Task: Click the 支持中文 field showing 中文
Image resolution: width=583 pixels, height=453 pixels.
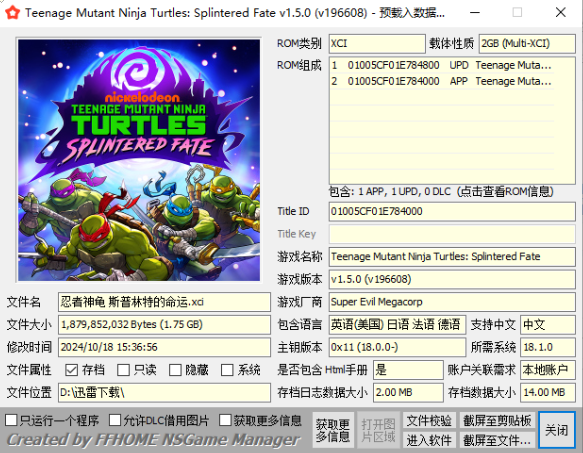Action: click(548, 325)
